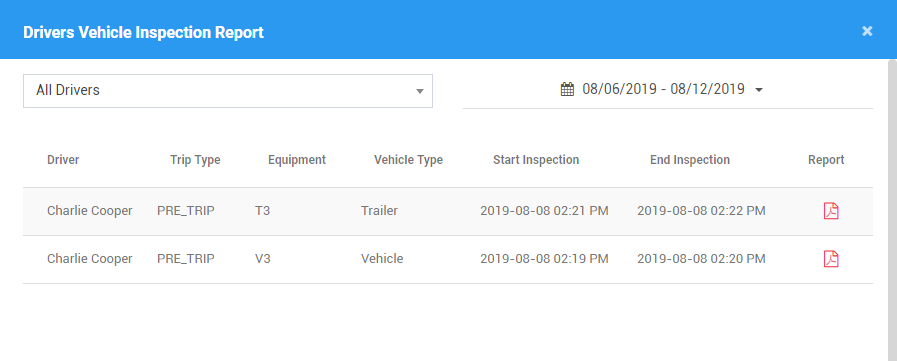Click the Vehicle vehicle type cell
Image resolution: width=897 pixels, height=361 pixels.
tap(382, 259)
